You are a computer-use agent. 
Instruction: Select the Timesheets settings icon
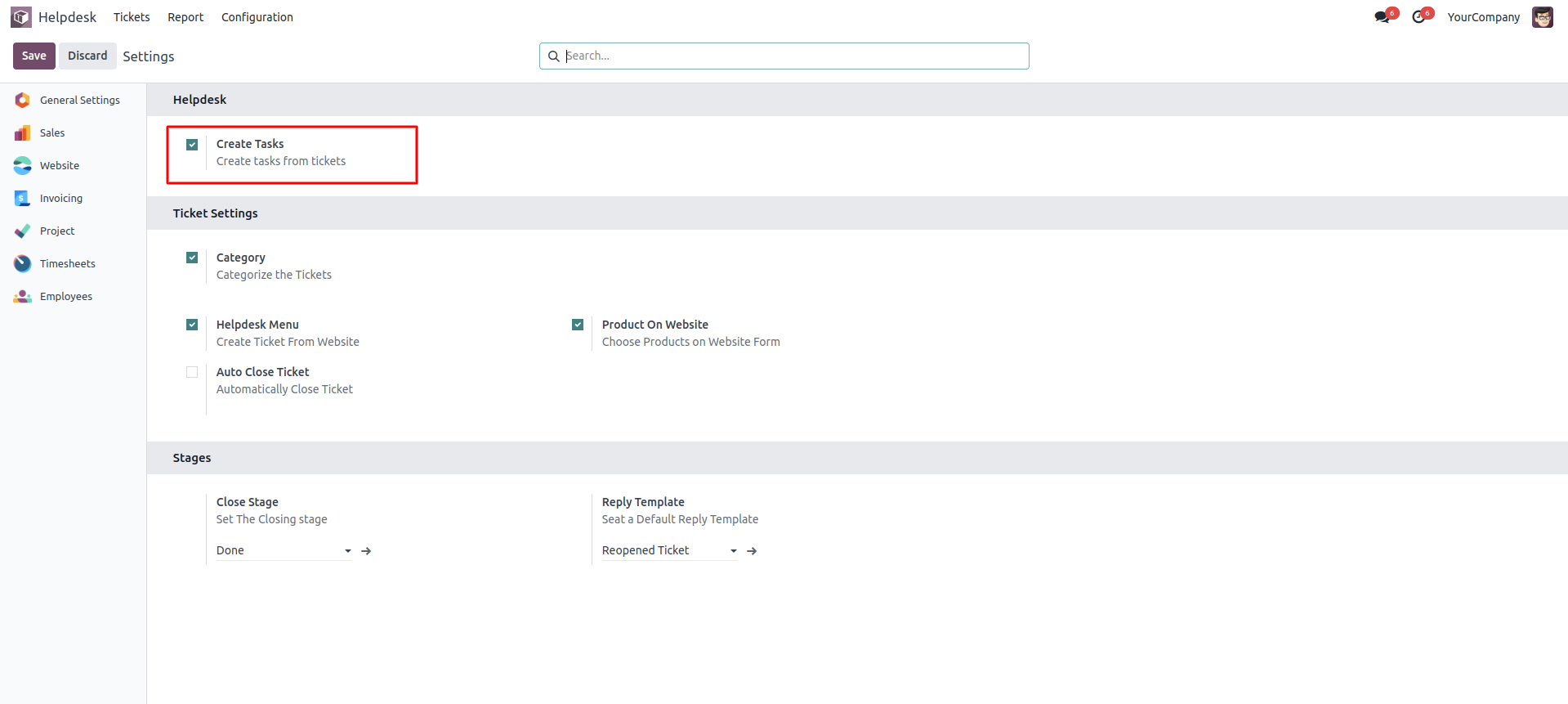(x=23, y=264)
